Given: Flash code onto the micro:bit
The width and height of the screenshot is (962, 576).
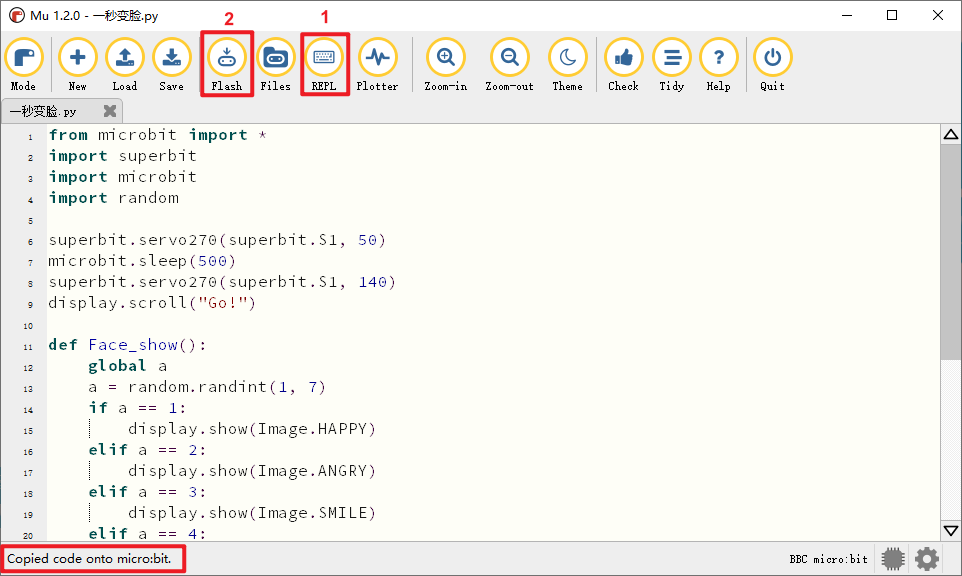Looking at the screenshot, I should [x=227, y=64].
